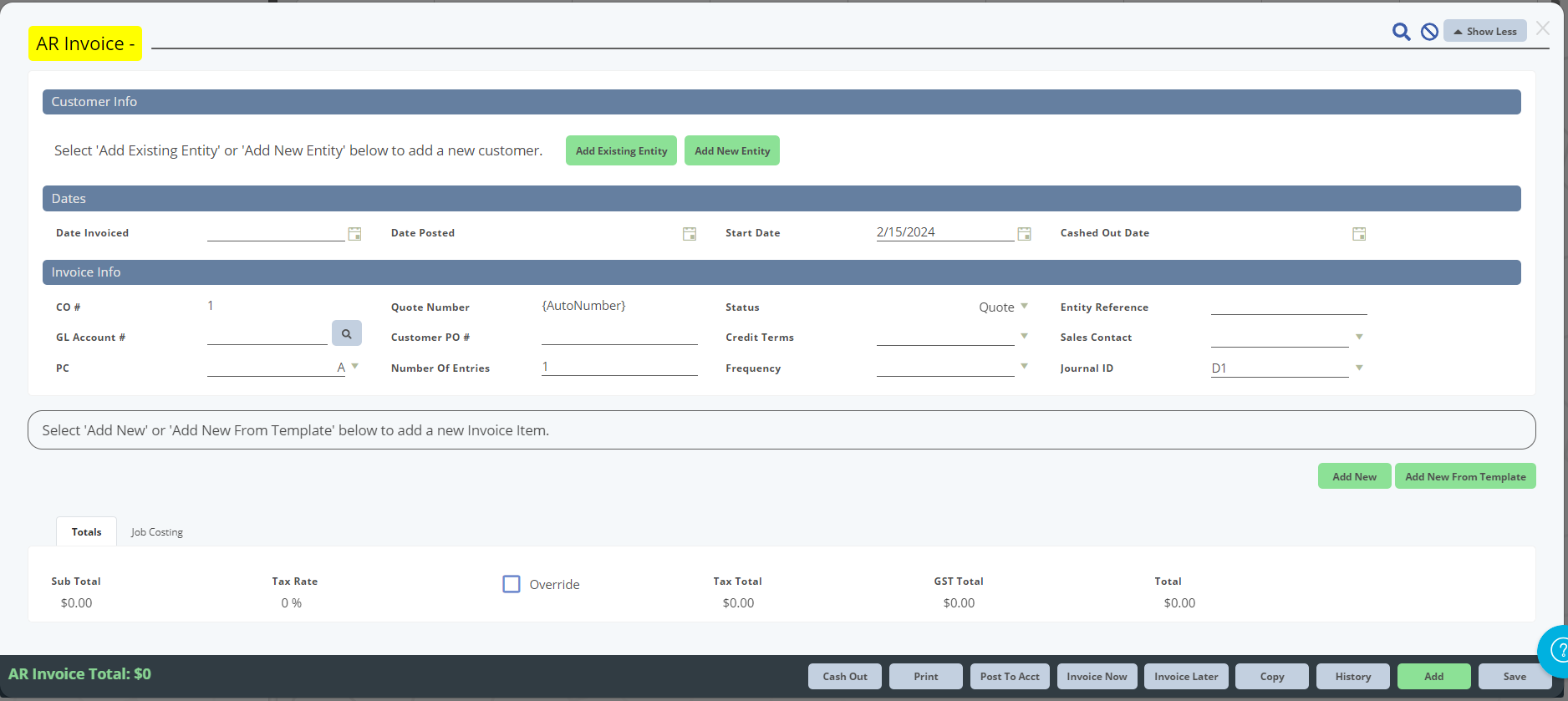Click the highlighted AR Invoice title
This screenshot has height=701, width=1568.
click(85, 43)
